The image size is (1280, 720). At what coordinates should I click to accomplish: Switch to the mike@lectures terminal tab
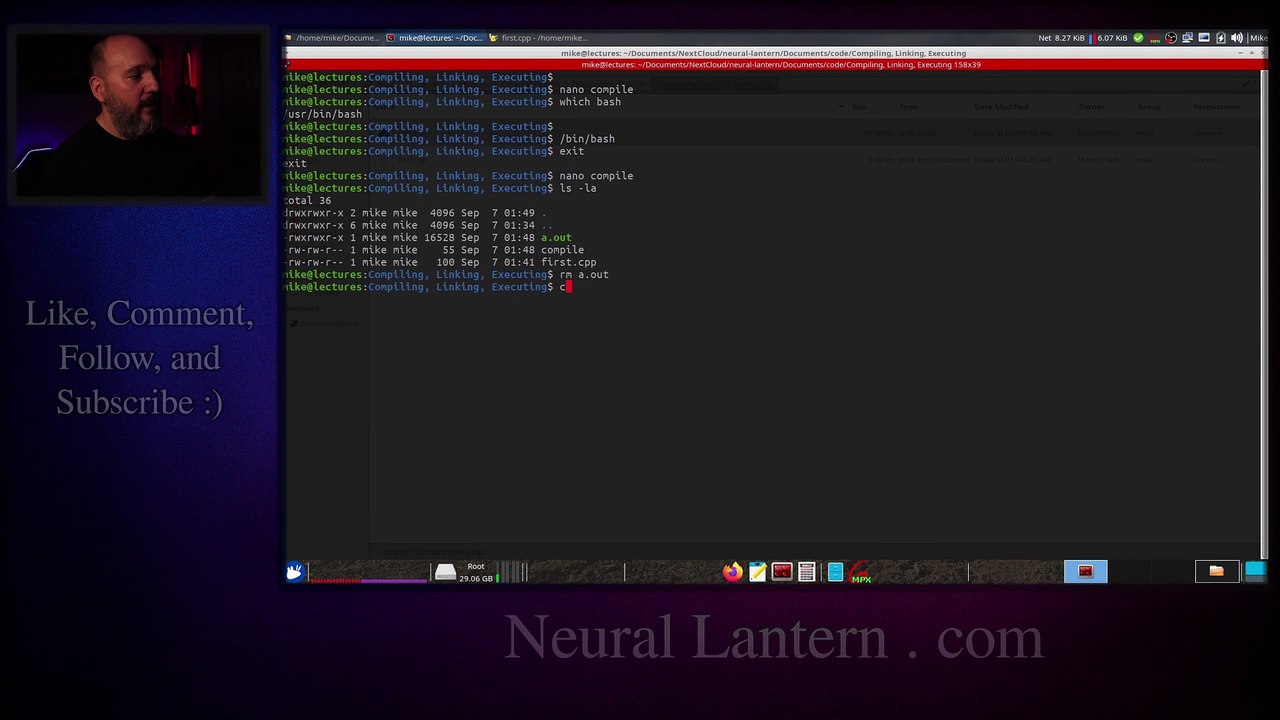[434, 38]
